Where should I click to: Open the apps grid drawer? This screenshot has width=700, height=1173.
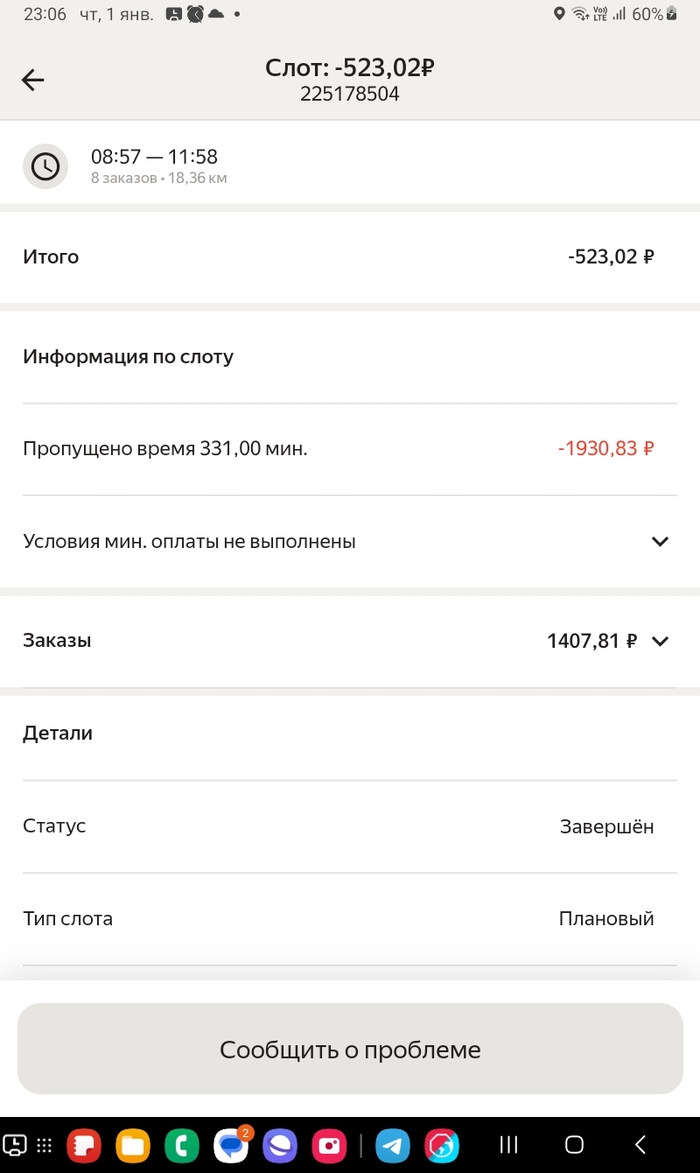pyautogui.click(x=44, y=1145)
